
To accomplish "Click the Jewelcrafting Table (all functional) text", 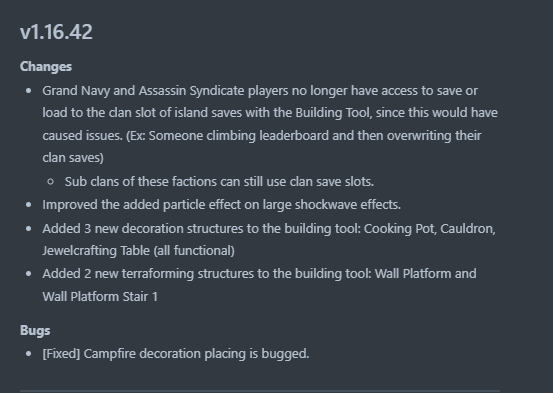I will 138,251.
